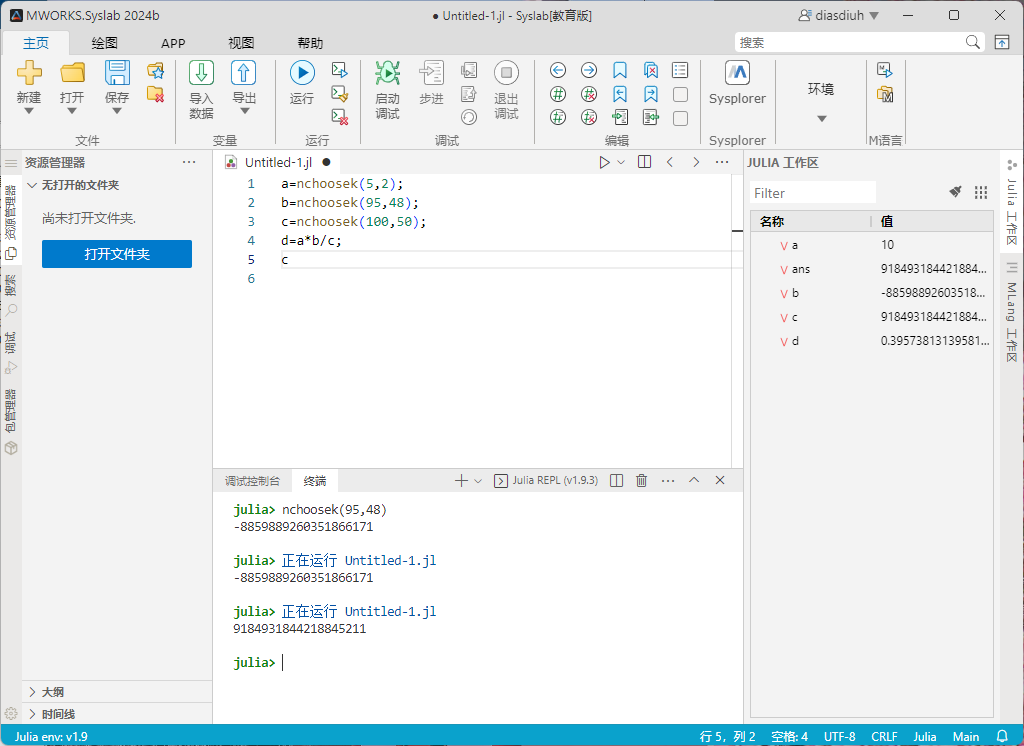
Task: Click the trash icon to kill terminal
Action: [x=641, y=480]
